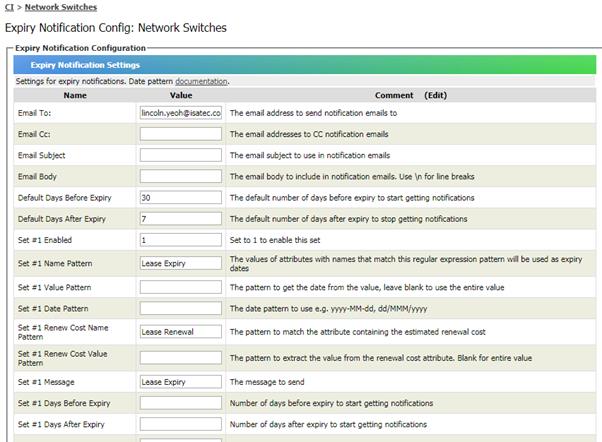Screen dimensions: 602x442
Task: Click the Default Days Before Expiry field
Action: click(x=181, y=197)
